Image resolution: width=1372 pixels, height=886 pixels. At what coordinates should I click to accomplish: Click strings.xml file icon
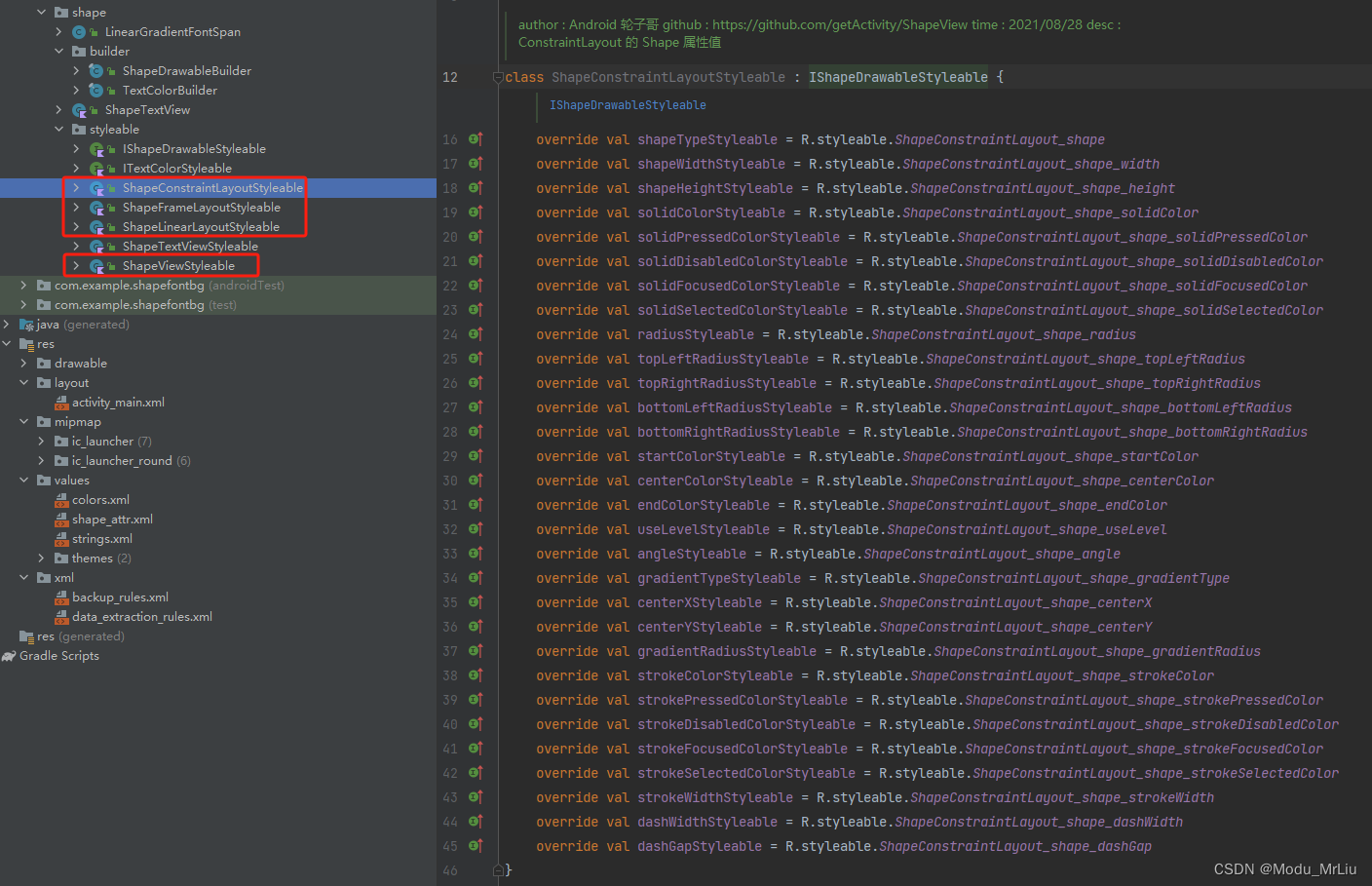pyautogui.click(x=61, y=539)
